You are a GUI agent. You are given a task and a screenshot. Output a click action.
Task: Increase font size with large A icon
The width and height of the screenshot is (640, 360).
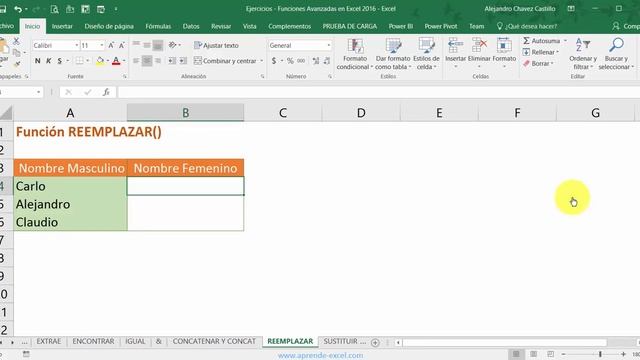click(x=111, y=45)
